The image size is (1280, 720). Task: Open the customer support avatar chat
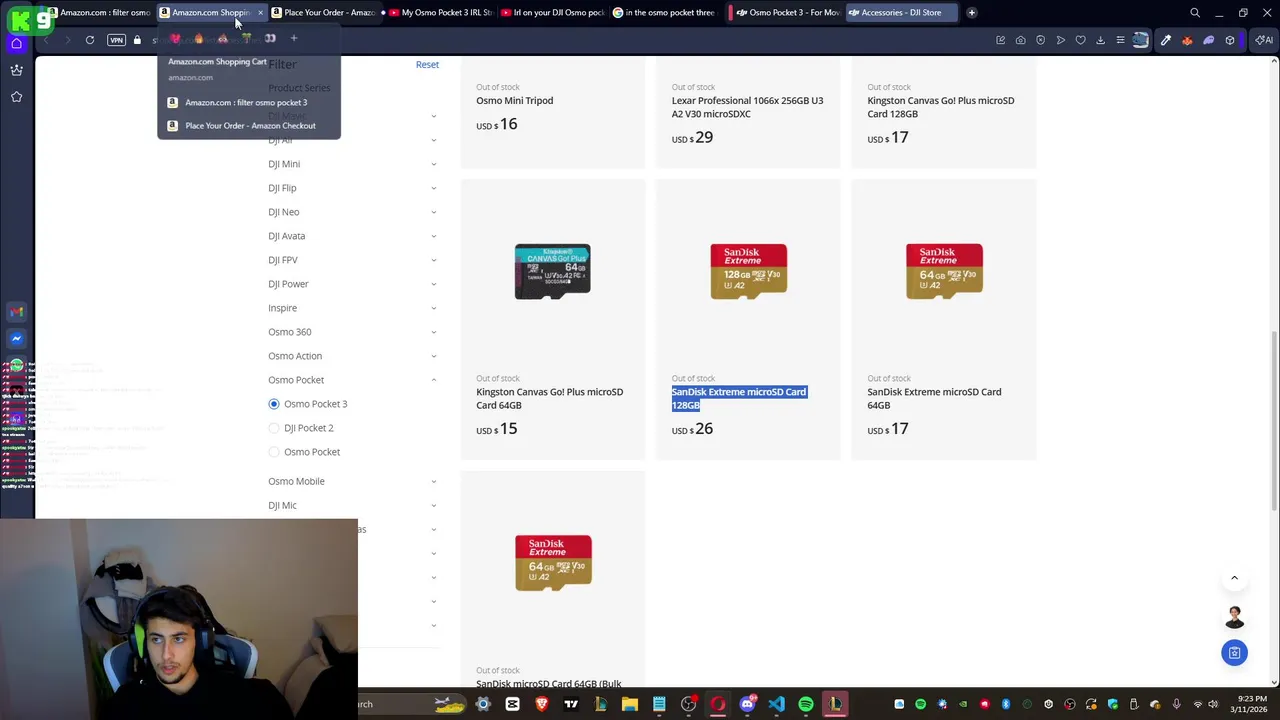tap(1234, 617)
